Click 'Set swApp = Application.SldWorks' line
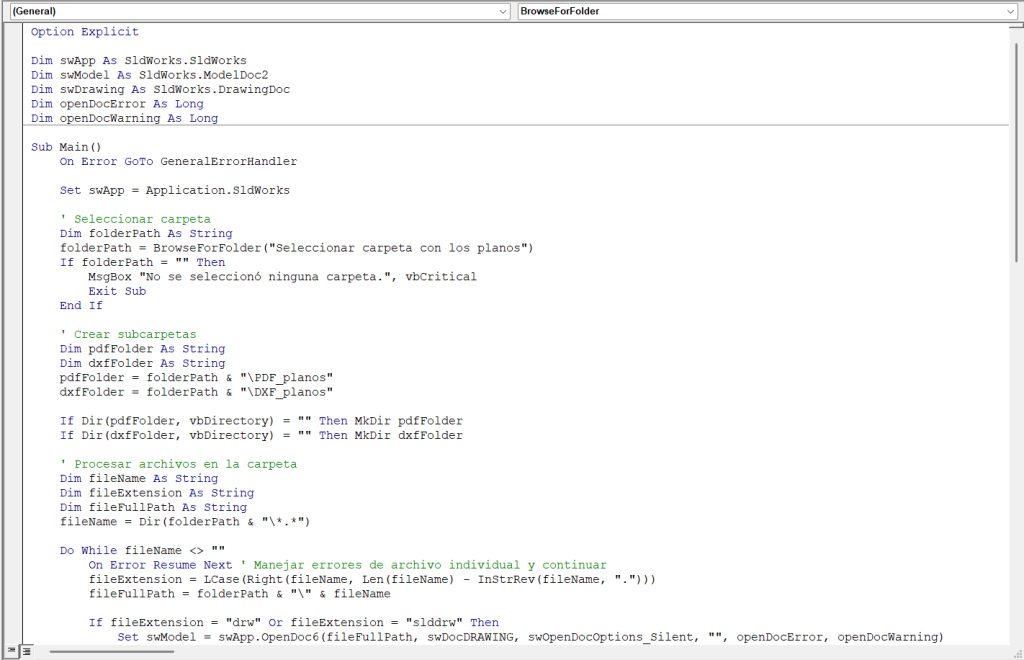Viewport: 1024px width, 660px height. coord(174,190)
